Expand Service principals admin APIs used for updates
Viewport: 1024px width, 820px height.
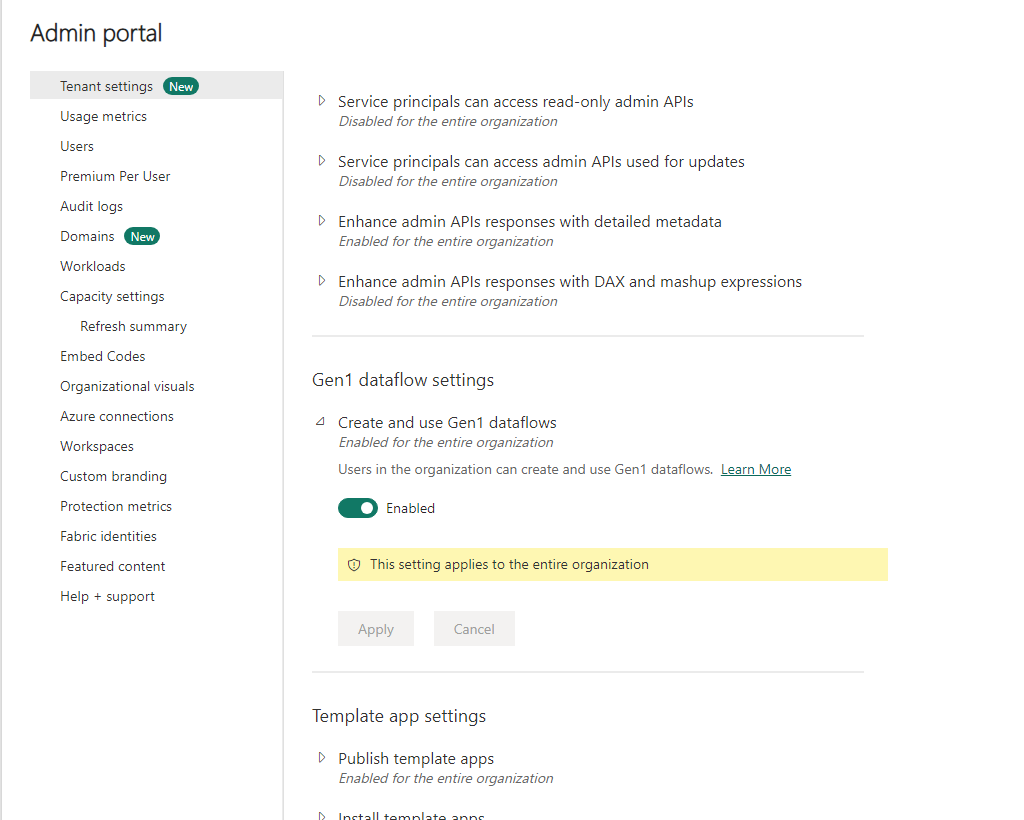(321, 161)
